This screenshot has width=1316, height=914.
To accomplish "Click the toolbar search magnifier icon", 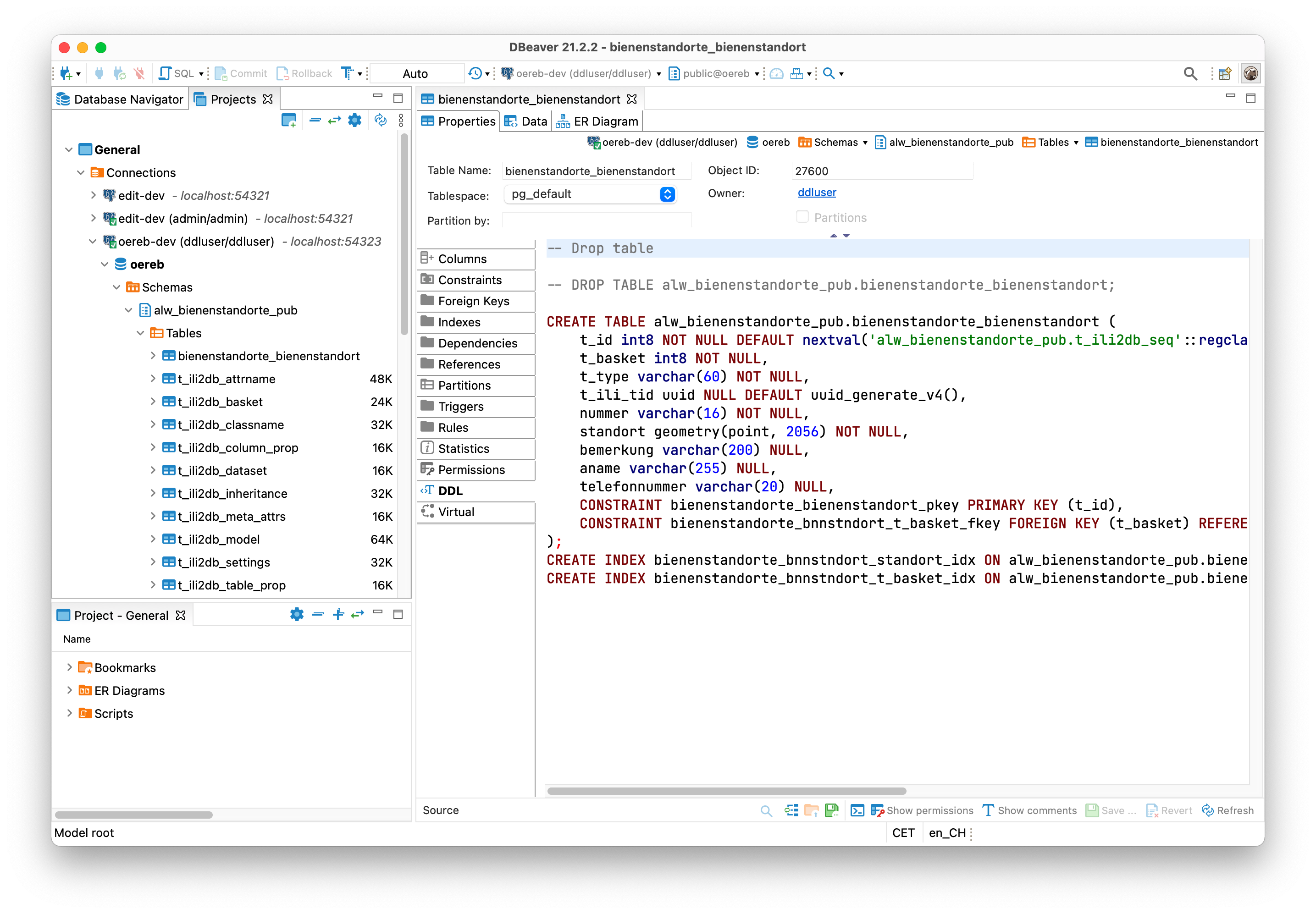I will (829, 73).
